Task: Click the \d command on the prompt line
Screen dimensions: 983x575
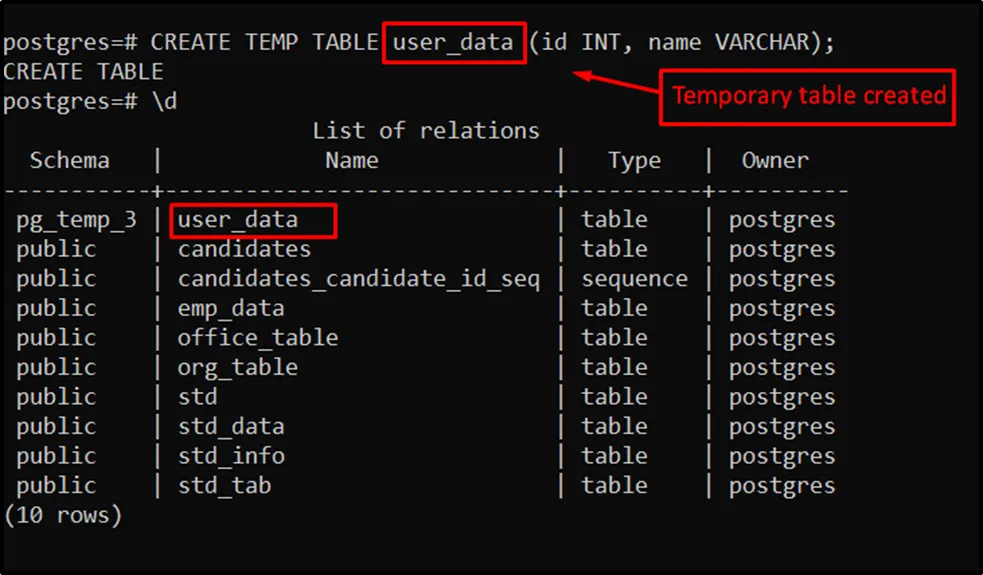Action: (164, 102)
